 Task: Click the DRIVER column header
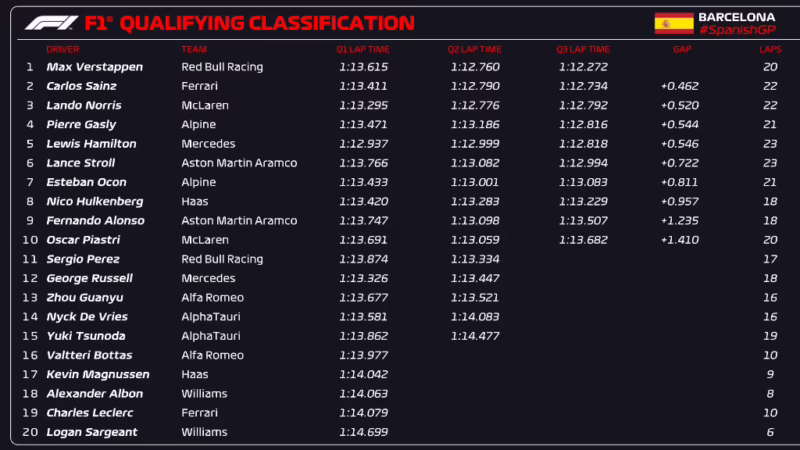[x=62, y=49]
